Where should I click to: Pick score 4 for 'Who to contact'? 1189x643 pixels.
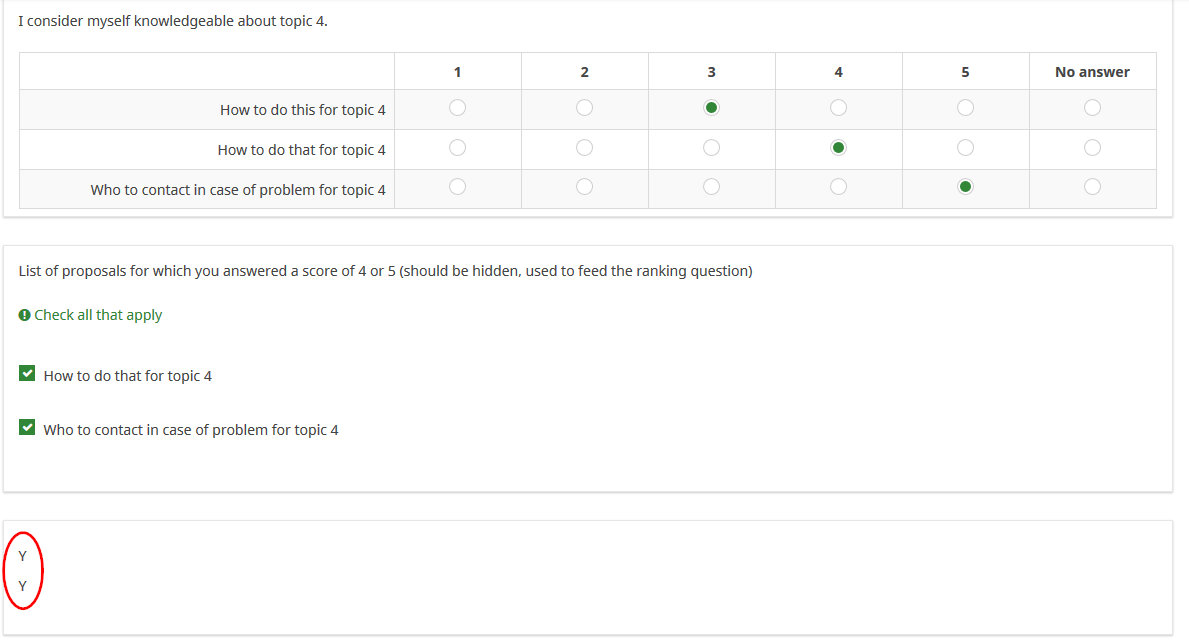[838, 186]
